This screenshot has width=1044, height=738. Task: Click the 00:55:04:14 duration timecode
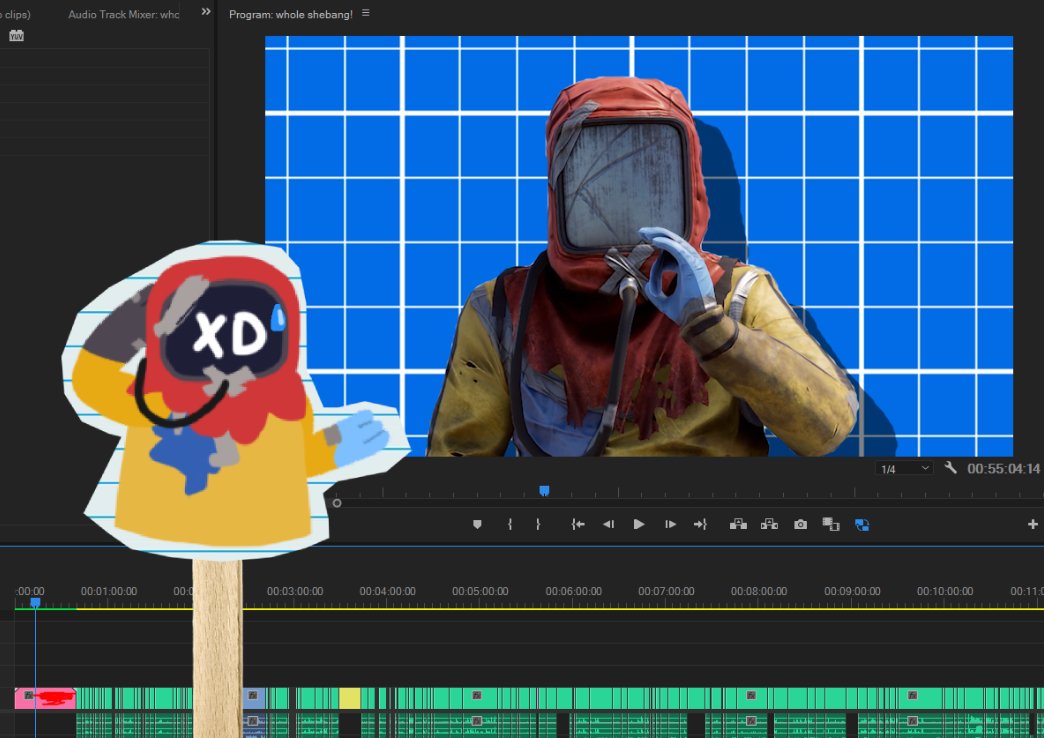click(x=1003, y=469)
